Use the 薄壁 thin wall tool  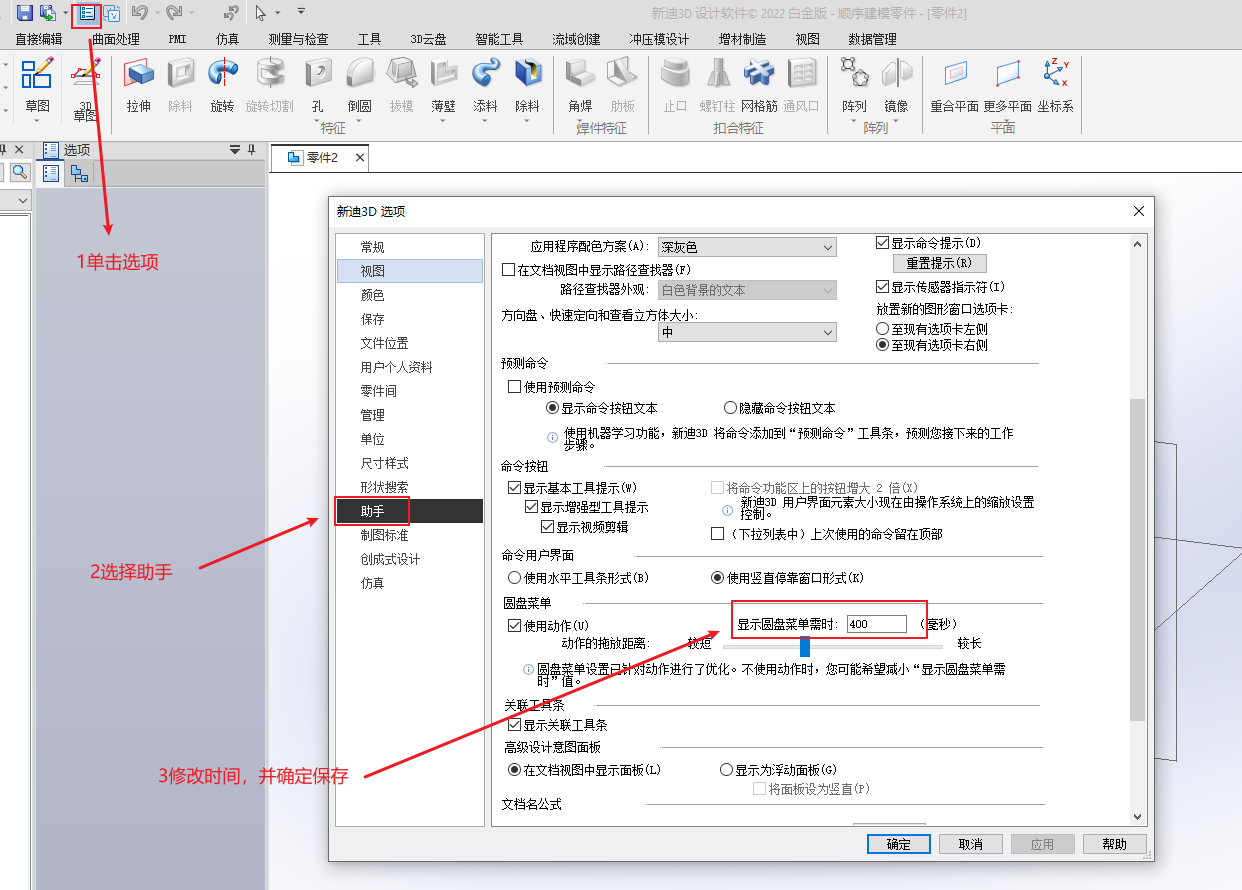[444, 85]
